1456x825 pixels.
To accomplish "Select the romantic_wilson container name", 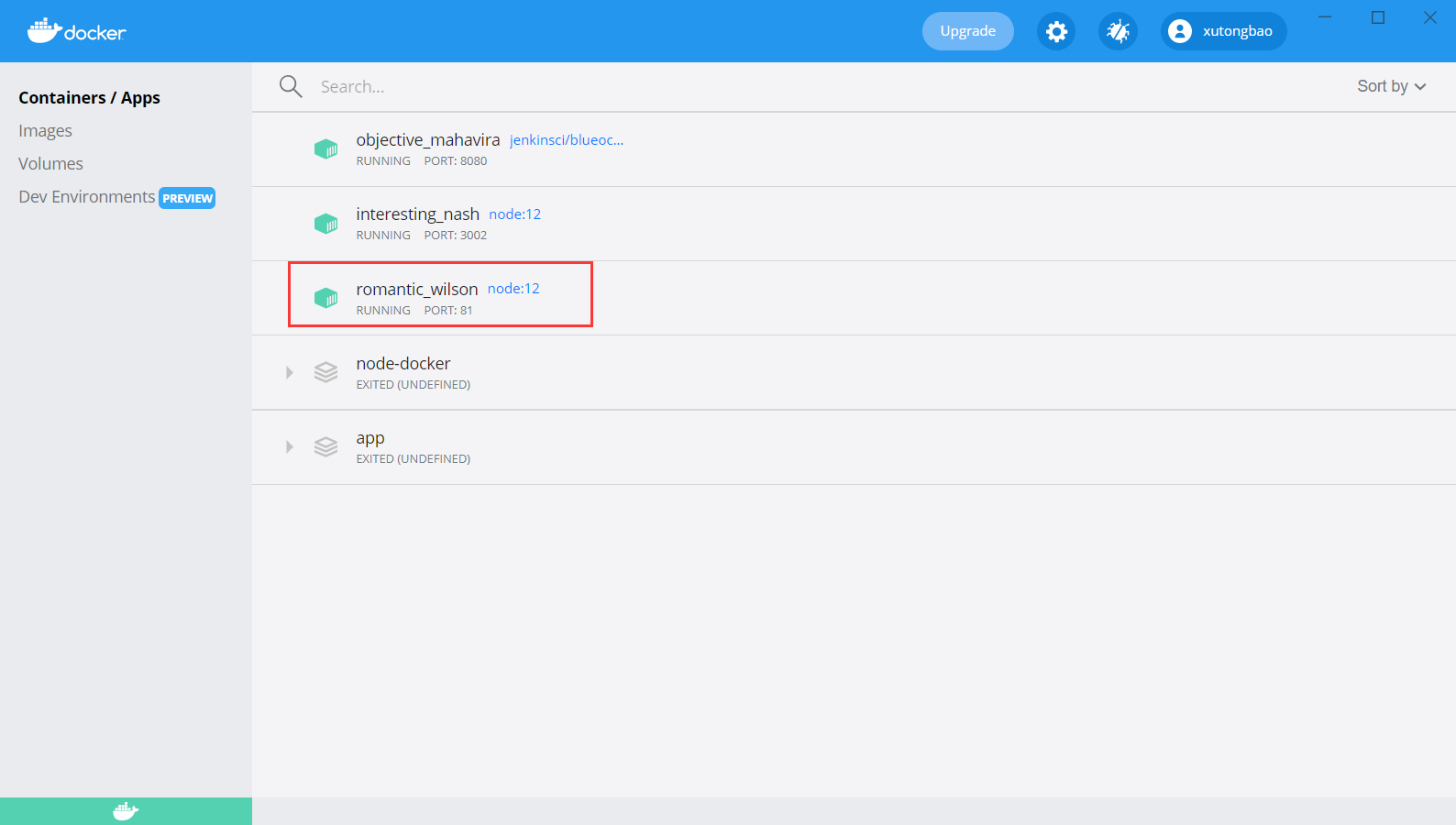I will click(x=416, y=290).
